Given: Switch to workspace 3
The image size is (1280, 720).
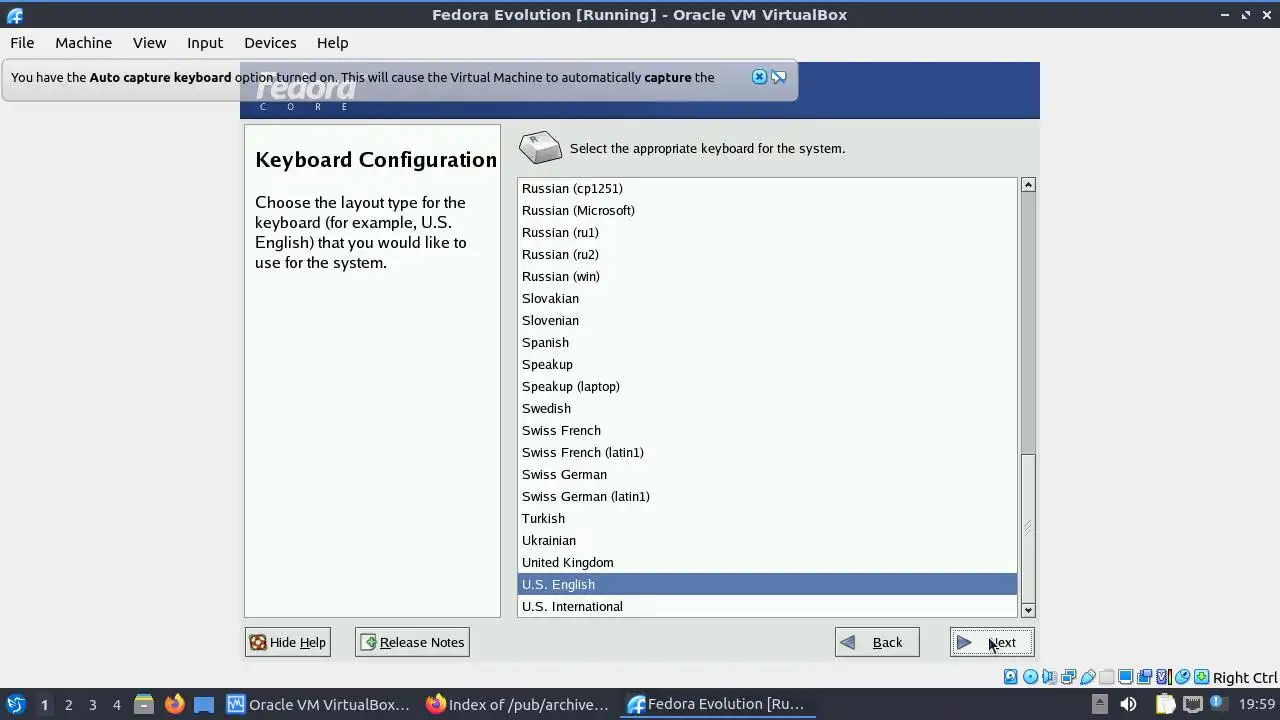Looking at the screenshot, I should tap(92, 704).
